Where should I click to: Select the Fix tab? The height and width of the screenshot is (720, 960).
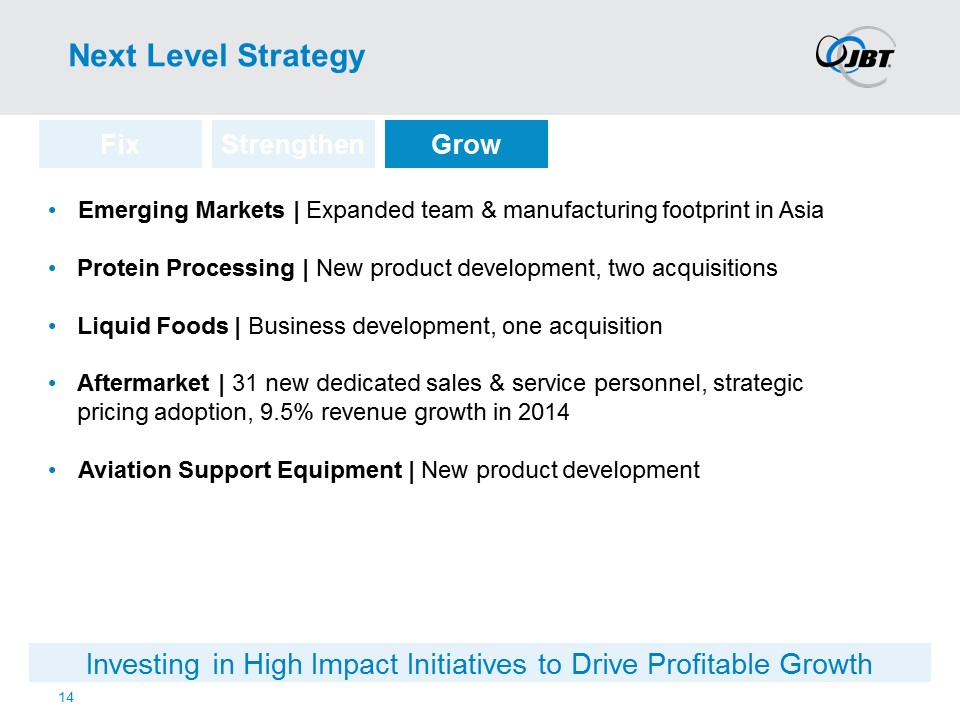click(x=120, y=144)
